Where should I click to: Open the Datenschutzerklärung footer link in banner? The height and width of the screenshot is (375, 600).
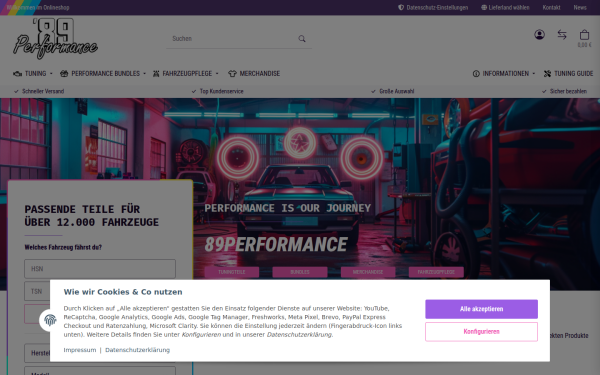[137, 350]
